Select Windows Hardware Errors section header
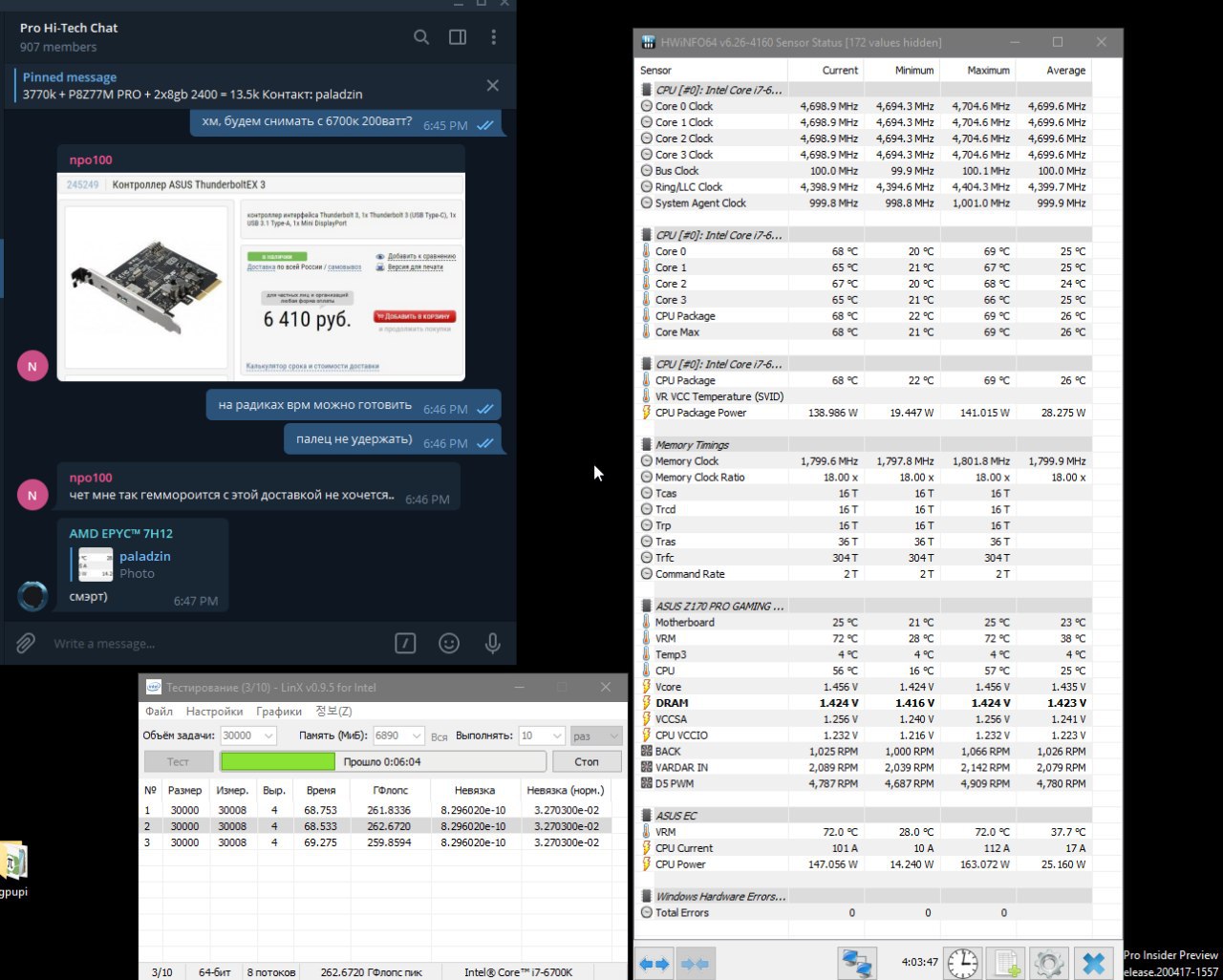1223x980 pixels. (x=865, y=896)
